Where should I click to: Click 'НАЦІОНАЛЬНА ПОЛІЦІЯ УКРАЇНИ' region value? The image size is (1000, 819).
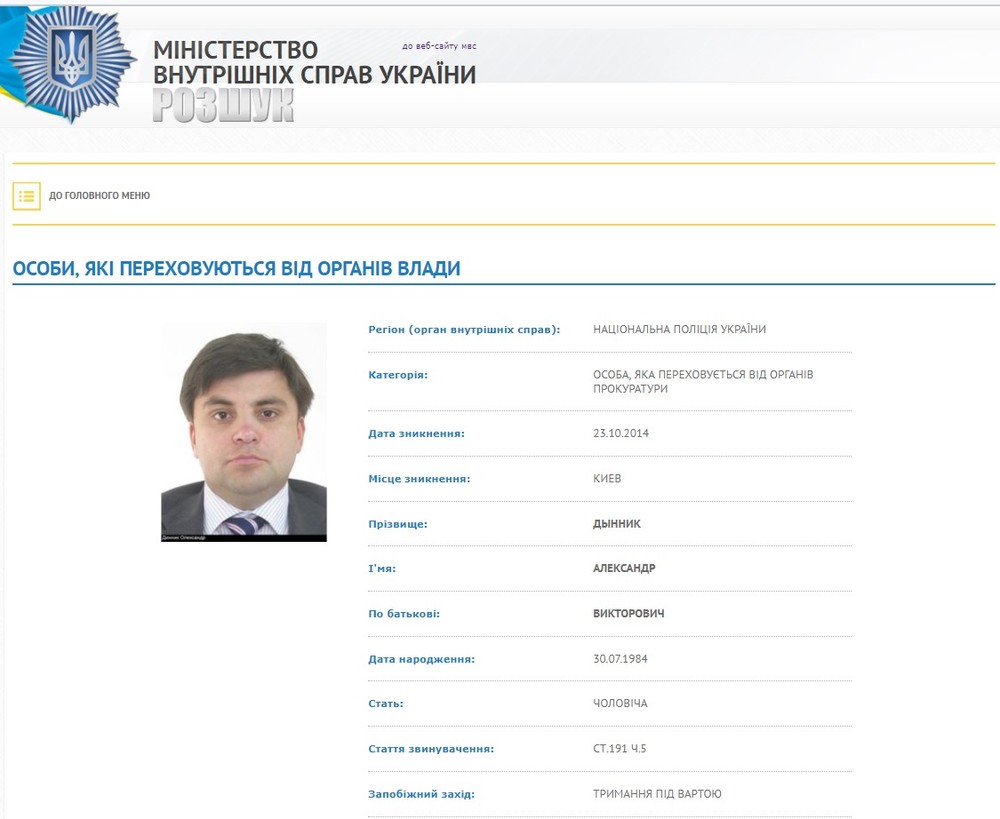(x=680, y=329)
